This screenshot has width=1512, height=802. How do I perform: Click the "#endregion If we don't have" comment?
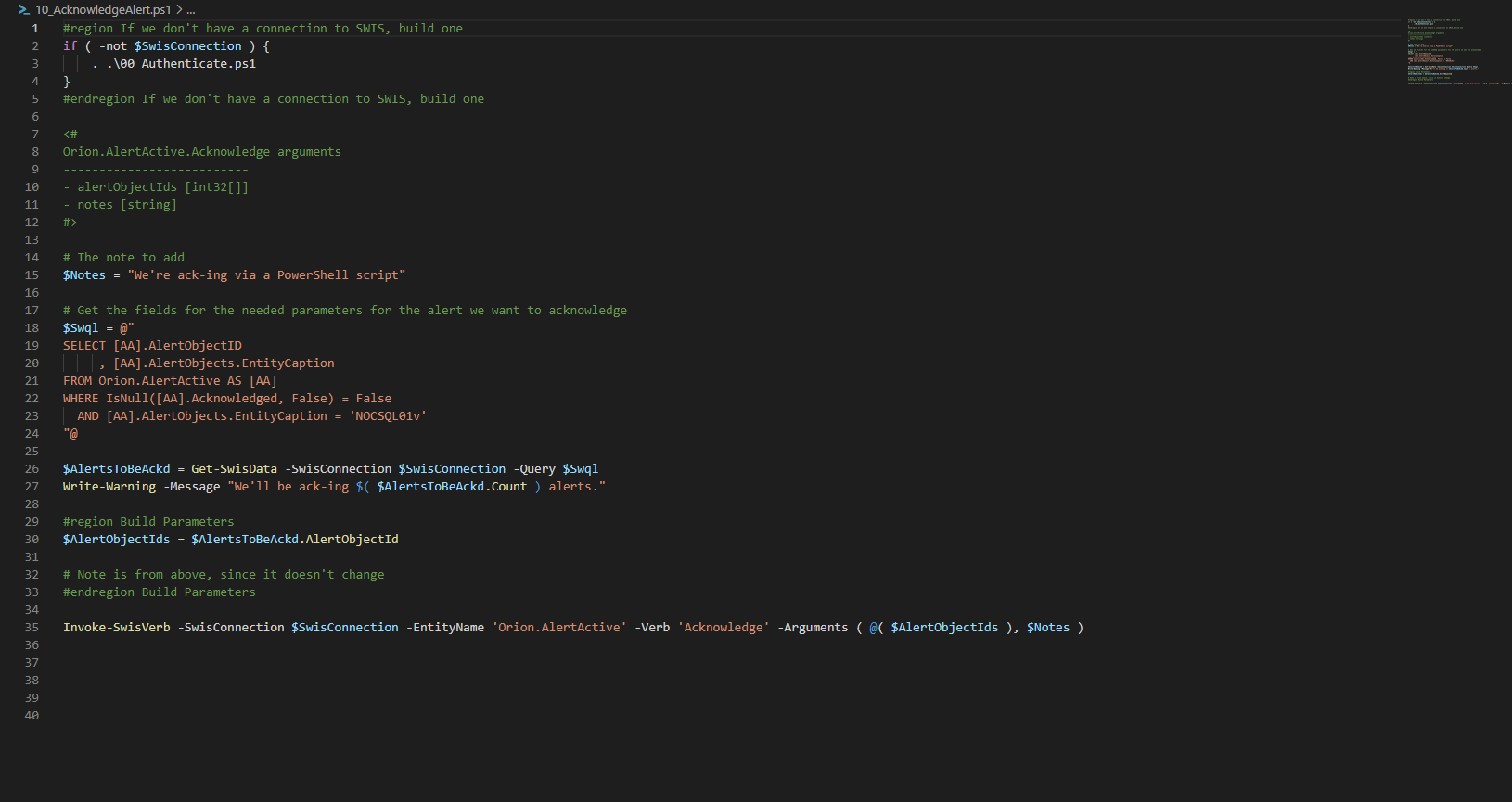tap(274, 98)
